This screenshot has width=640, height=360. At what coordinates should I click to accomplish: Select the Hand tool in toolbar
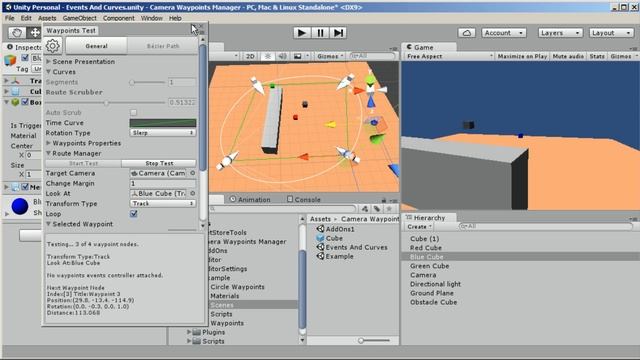click(17, 33)
